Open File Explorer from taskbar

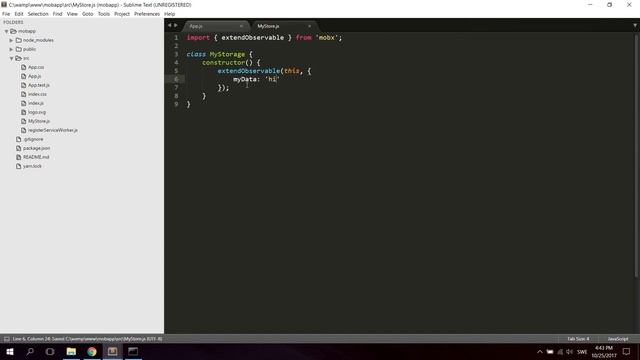coord(71,351)
